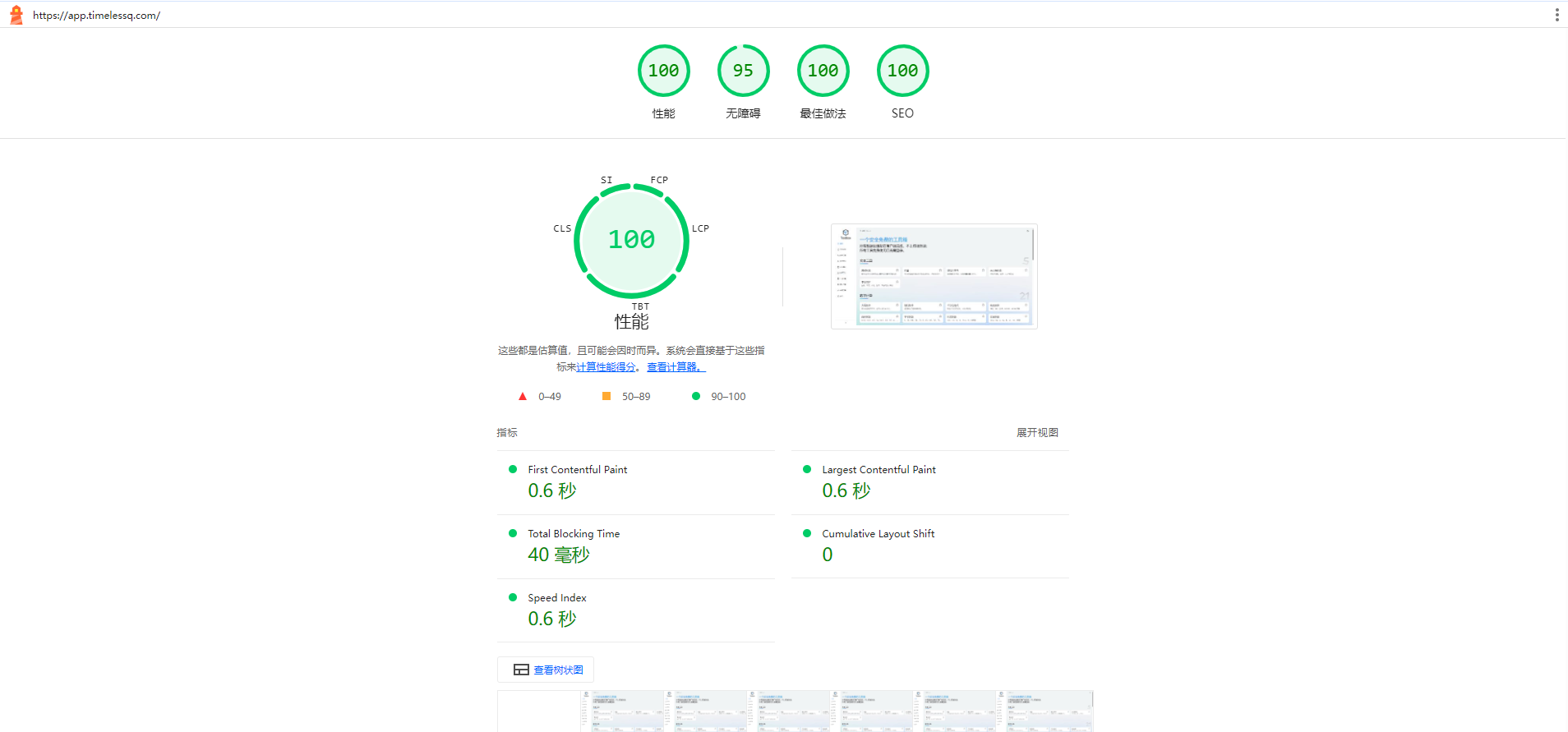Click the 查看树状图 button

(546, 670)
